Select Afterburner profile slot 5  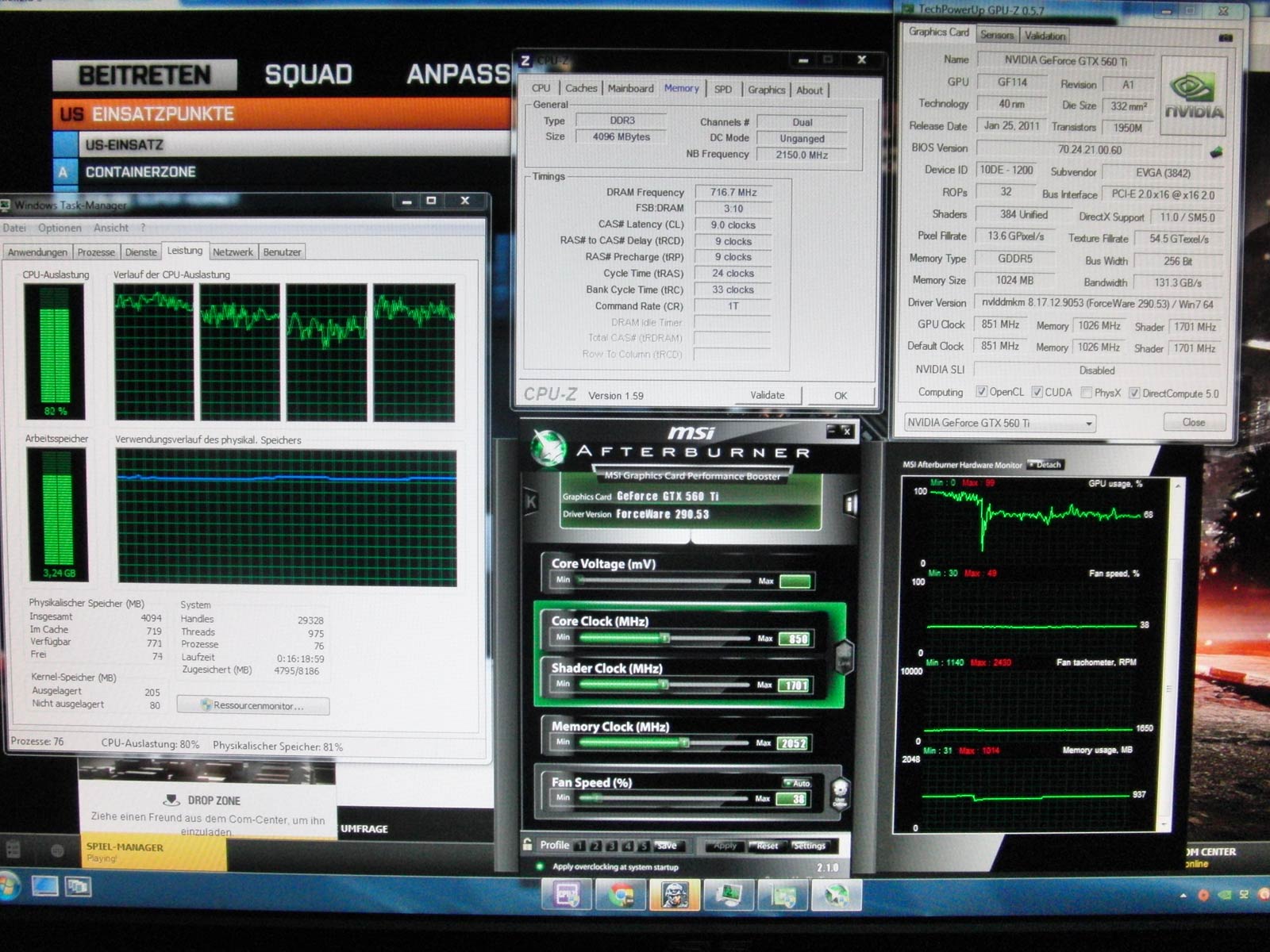(x=644, y=846)
